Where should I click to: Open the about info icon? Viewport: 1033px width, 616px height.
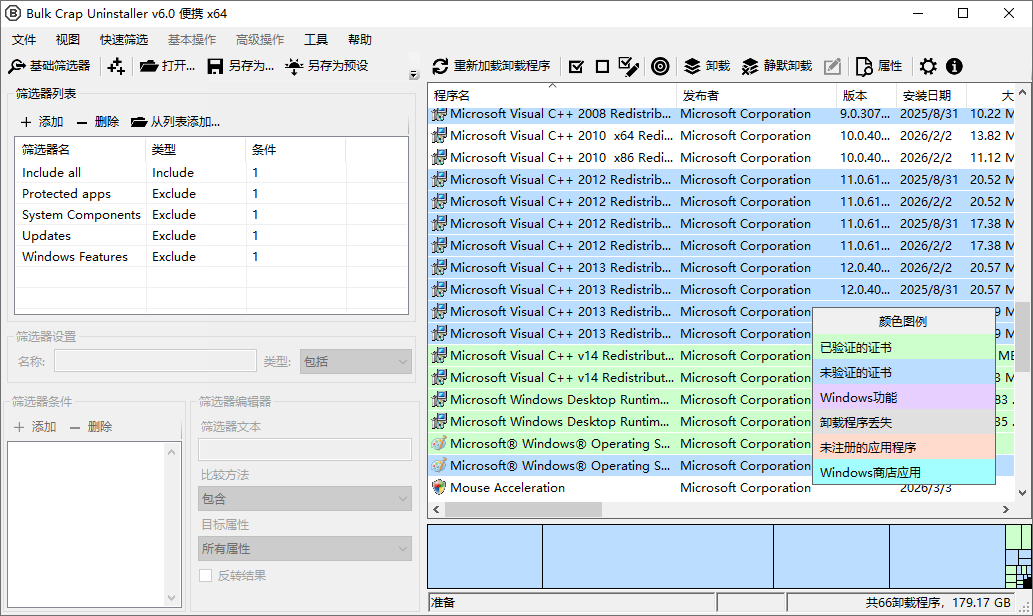953,66
